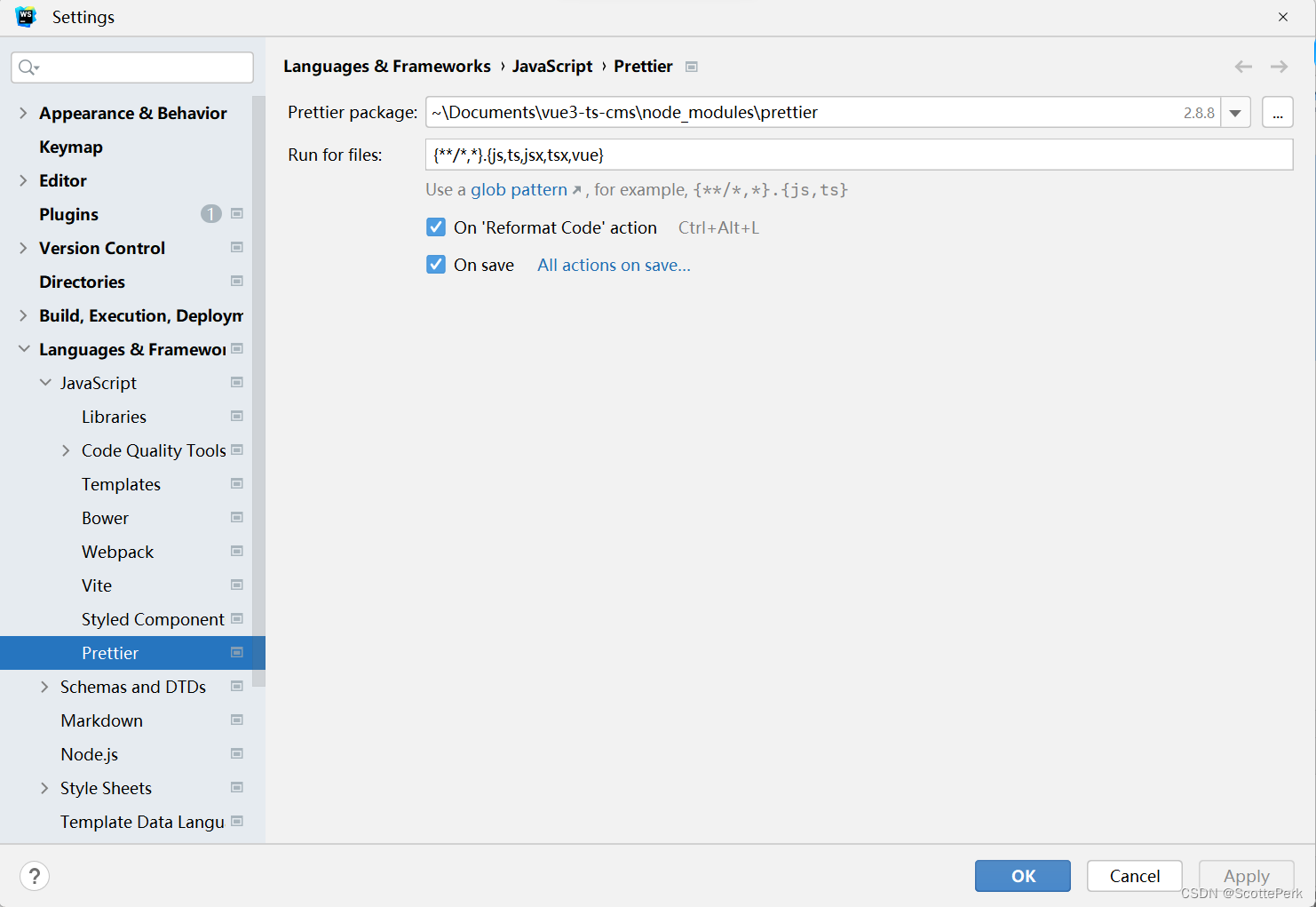Click the Cancel button
This screenshot has height=907, width=1316.
1135,876
